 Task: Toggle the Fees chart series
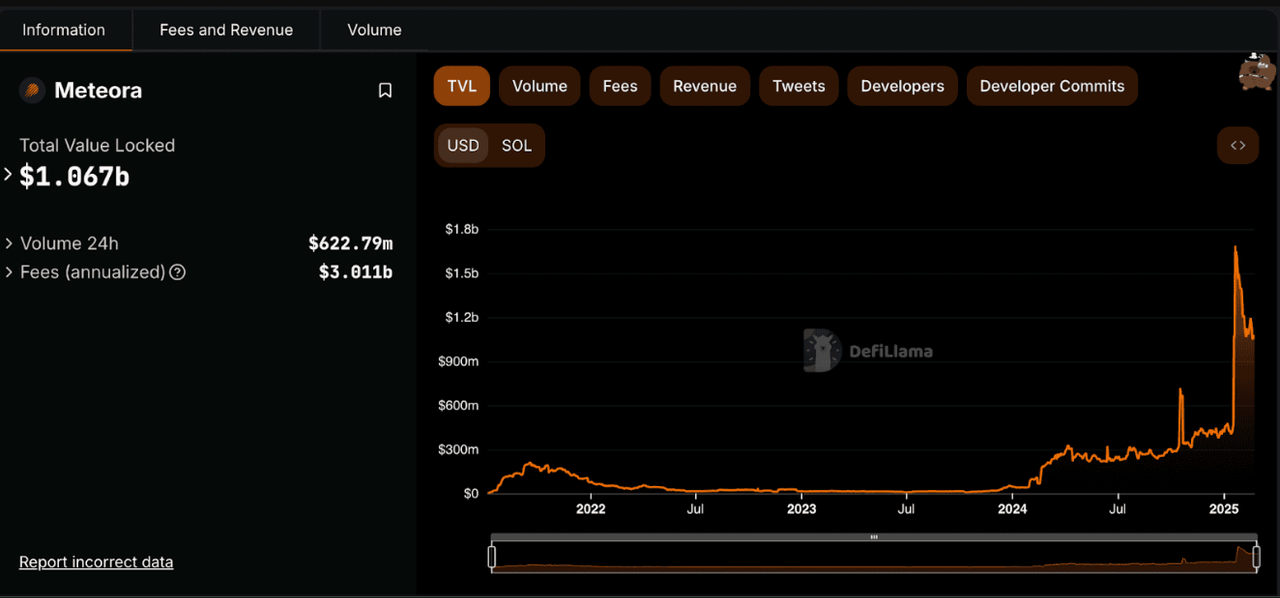tap(620, 86)
